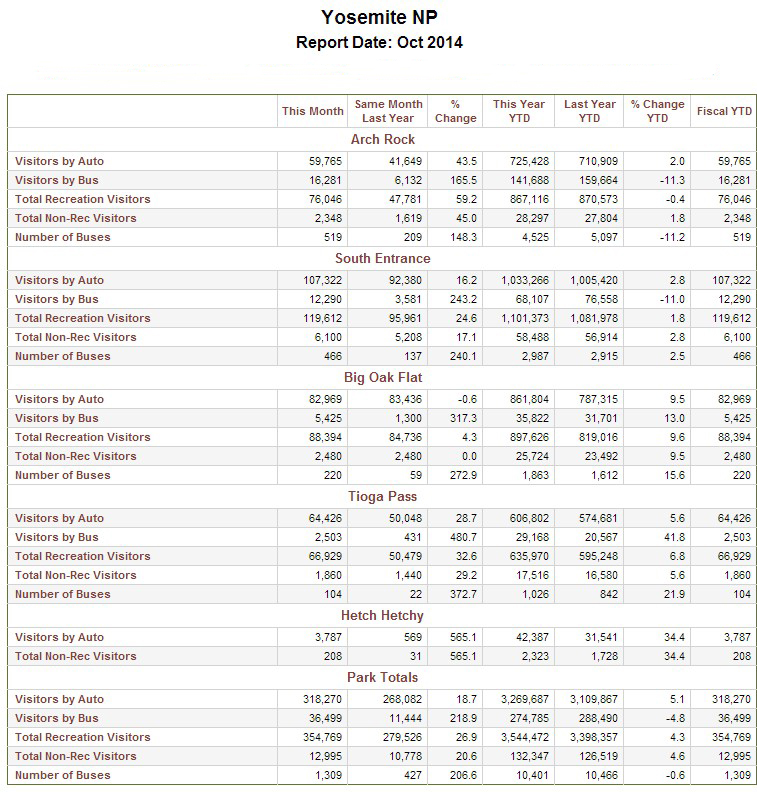Screen dimensions: 757x792
Task: Select Arch Rock bus % change value 165.5
Action: (x=463, y=180)
